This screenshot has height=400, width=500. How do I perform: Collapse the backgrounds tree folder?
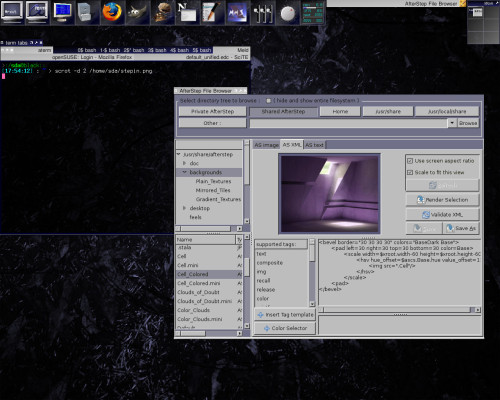(x=184, y=172)
